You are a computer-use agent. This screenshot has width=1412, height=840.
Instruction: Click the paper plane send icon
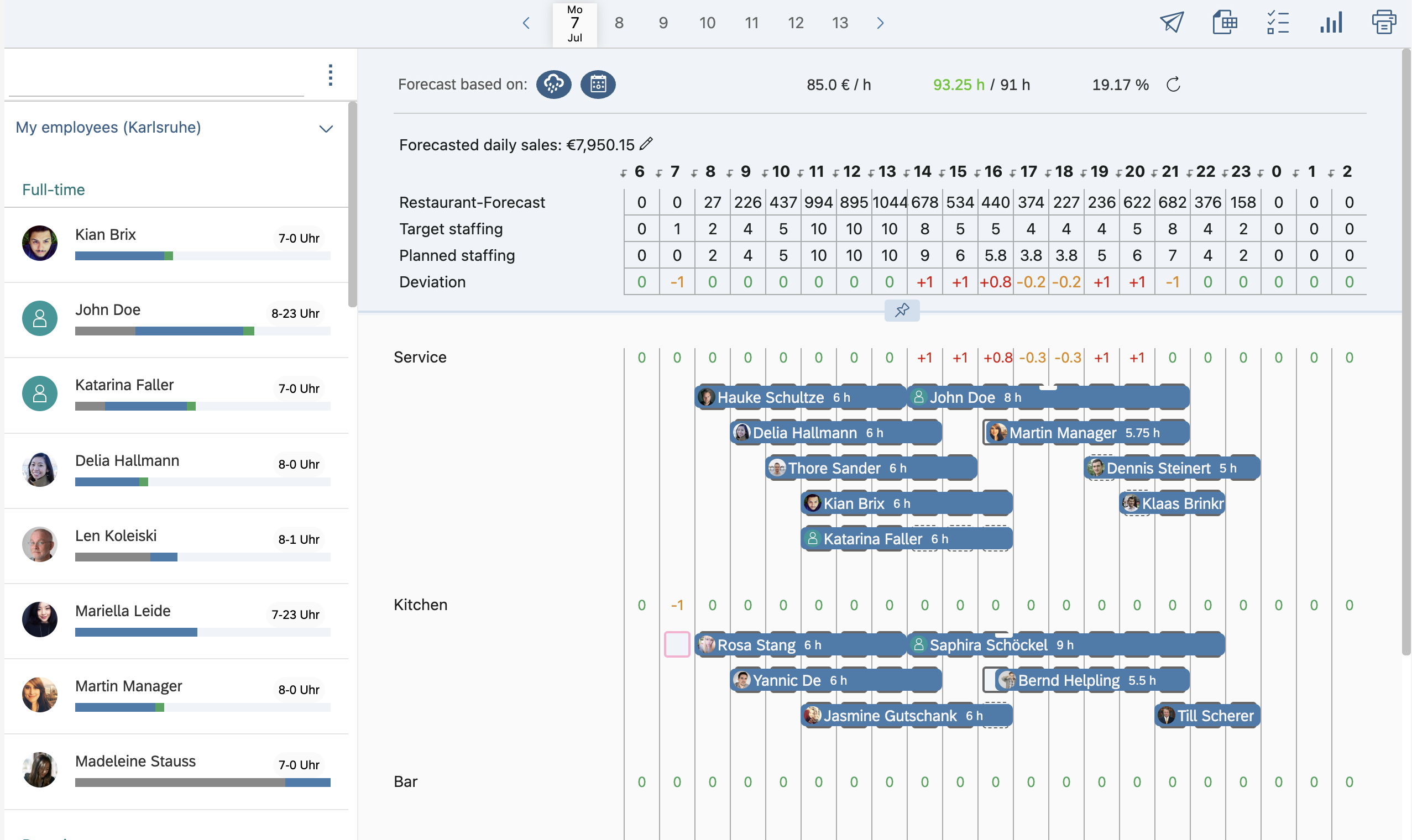(x=1171, y=23)
